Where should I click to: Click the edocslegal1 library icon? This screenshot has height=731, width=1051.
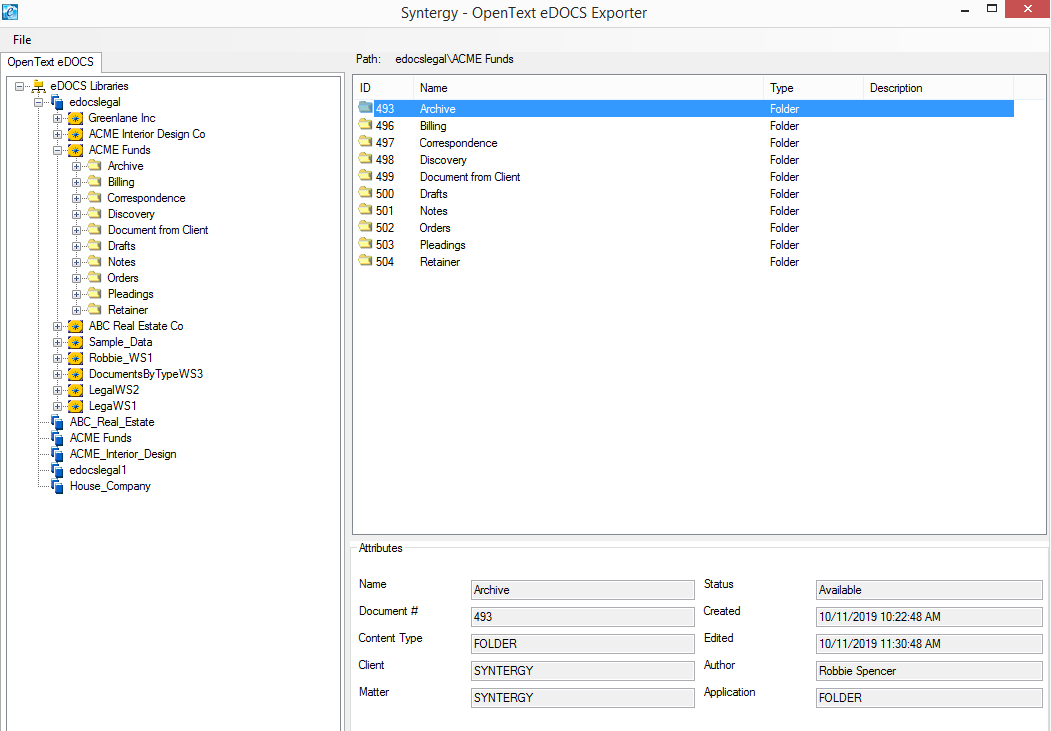[58, 471]
